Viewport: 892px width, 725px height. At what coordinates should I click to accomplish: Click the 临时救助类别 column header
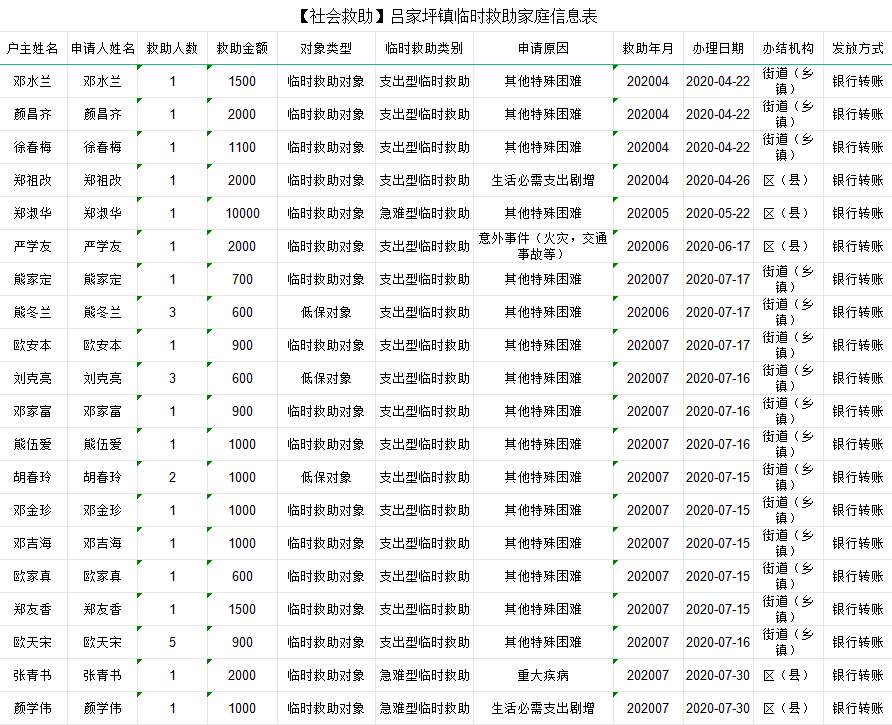click(424, 48)
